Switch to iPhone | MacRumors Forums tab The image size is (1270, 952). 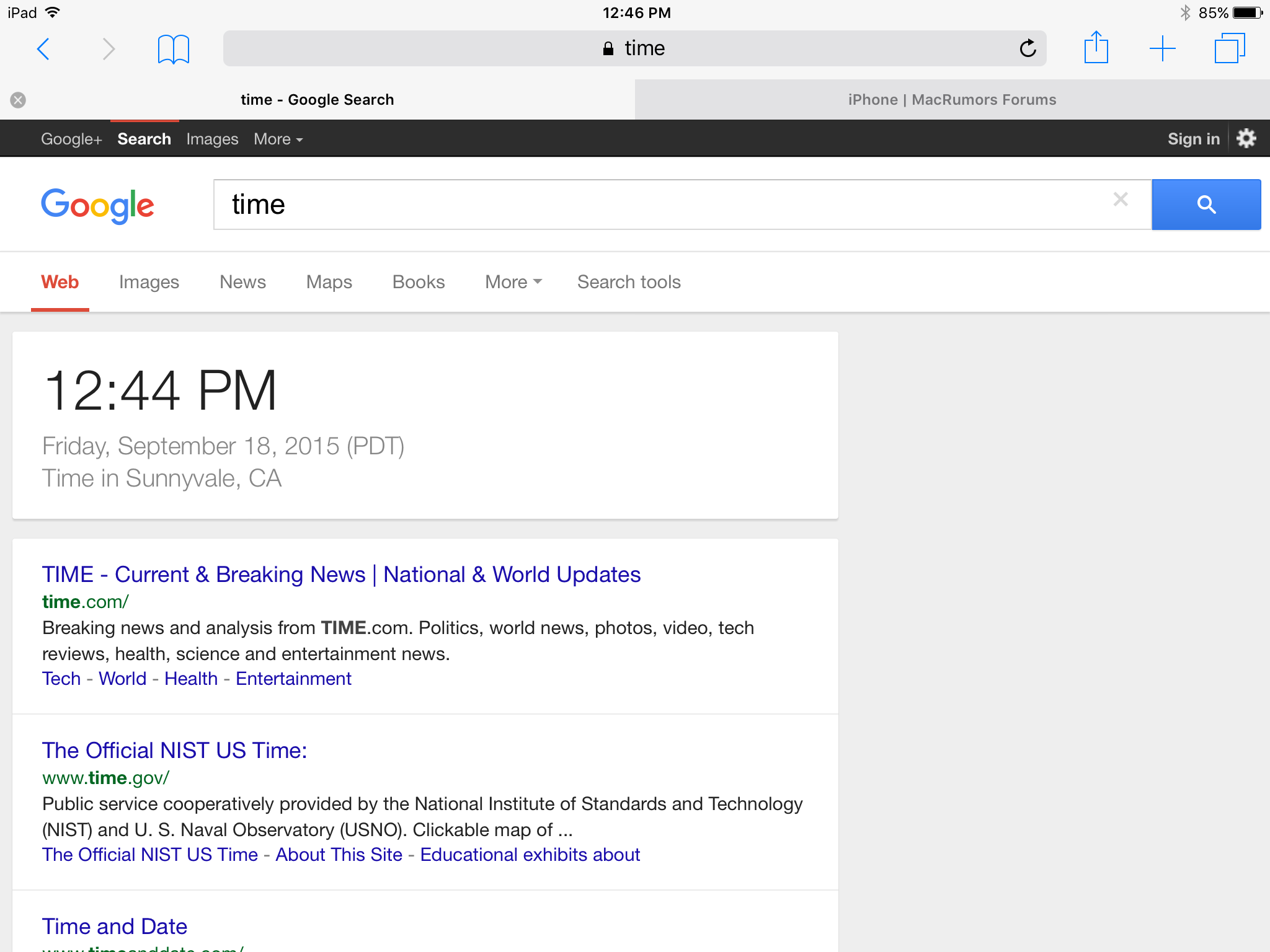(x=952, y=100)
